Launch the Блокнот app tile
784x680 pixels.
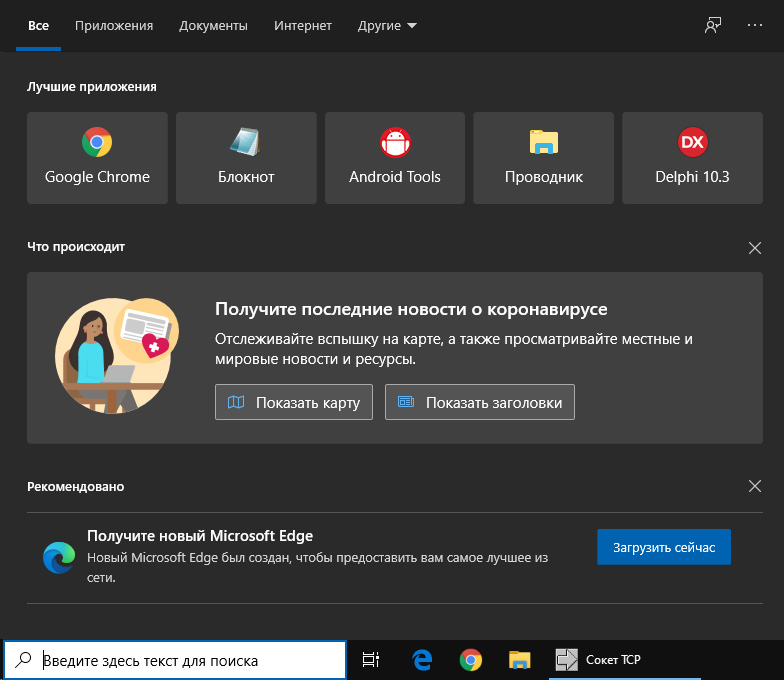pos(246,158)
